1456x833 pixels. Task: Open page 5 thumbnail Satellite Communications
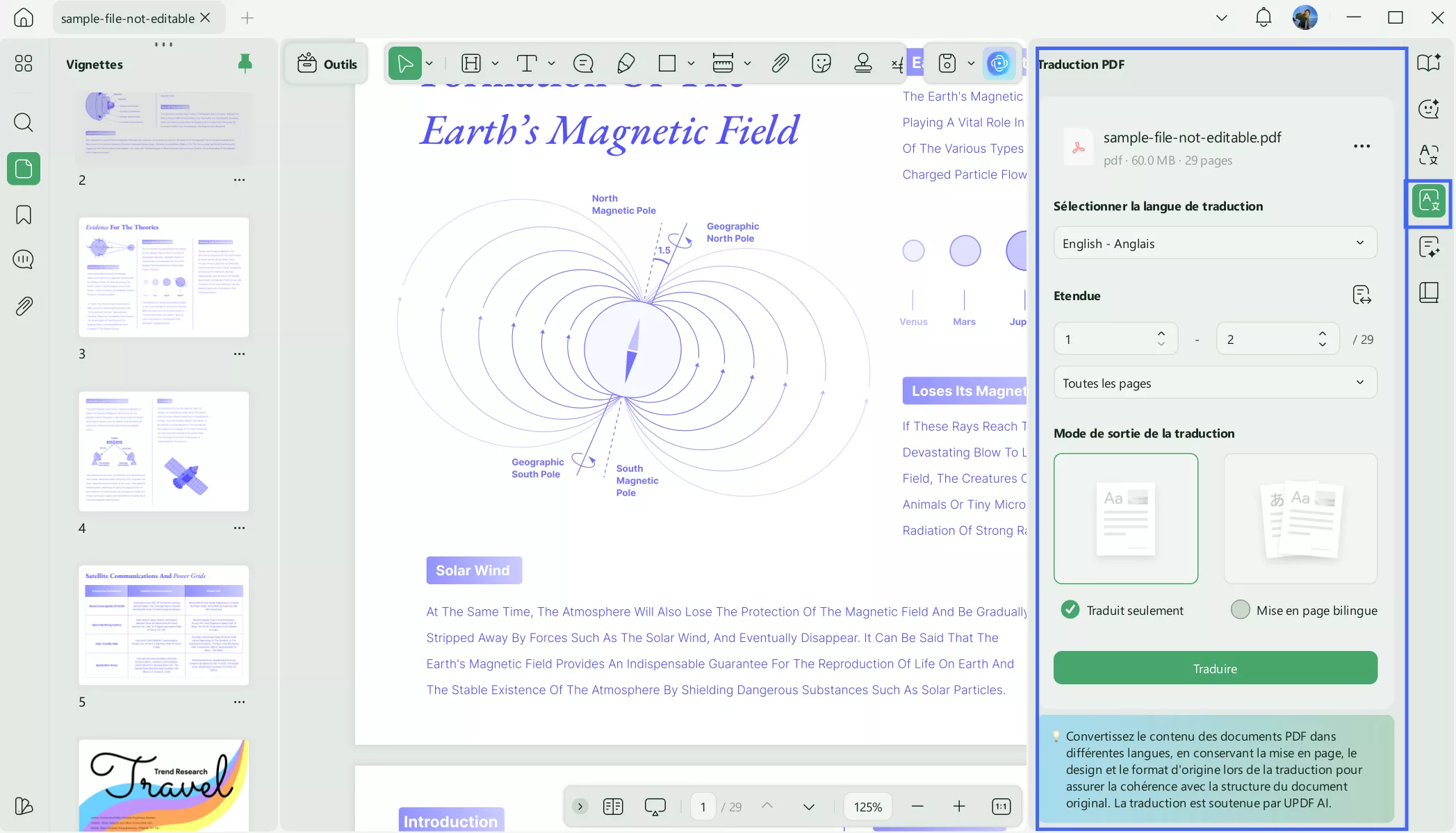click(x=164, y=625)
